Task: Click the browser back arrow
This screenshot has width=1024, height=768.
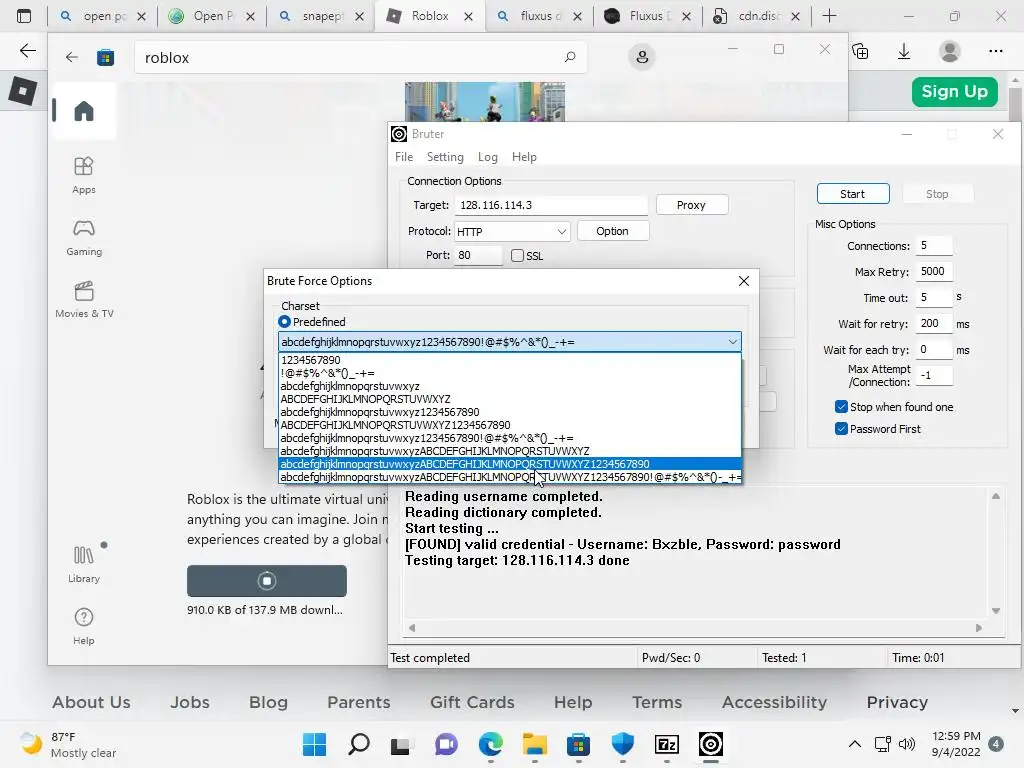Action: [x=27, y=51]
